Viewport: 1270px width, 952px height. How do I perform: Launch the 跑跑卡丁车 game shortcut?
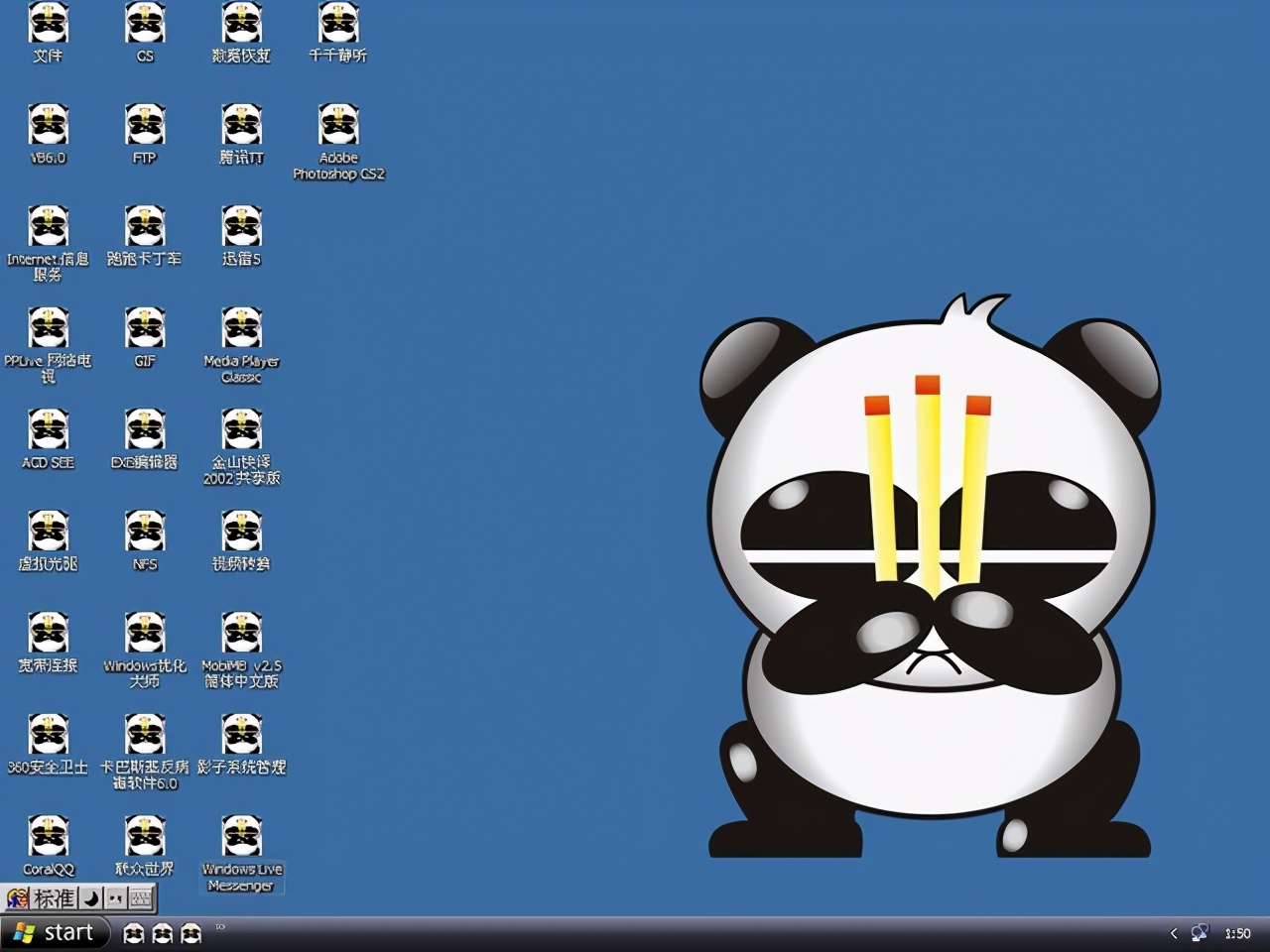[145, 230]
